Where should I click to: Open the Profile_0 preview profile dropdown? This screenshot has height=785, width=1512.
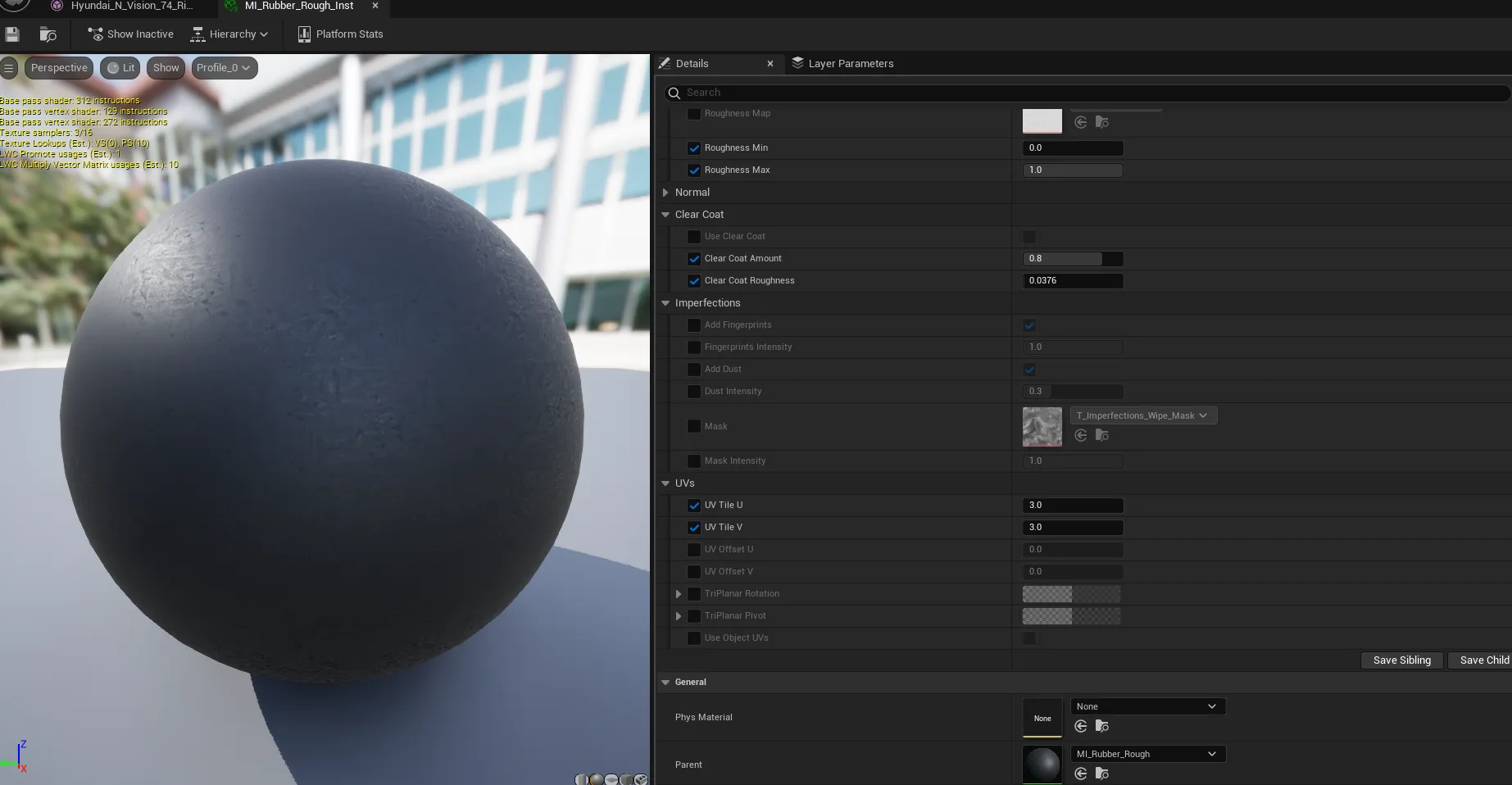tap(224, 68)
